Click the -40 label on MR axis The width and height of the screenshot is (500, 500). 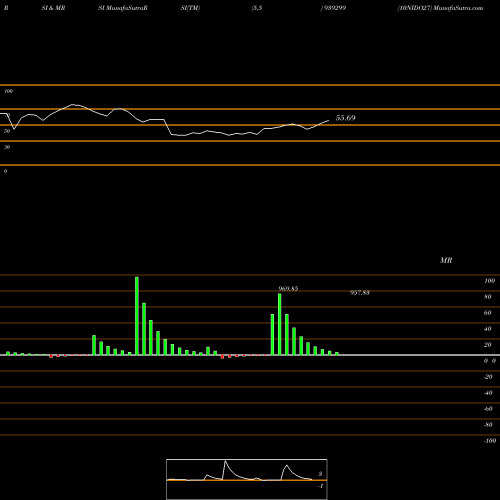click(488, 393)
